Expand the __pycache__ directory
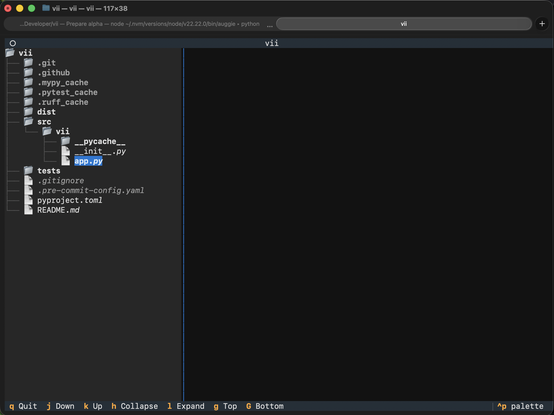The width and height of the screenshot is (554, 415). pyautogui.click(x=100, y=141)
